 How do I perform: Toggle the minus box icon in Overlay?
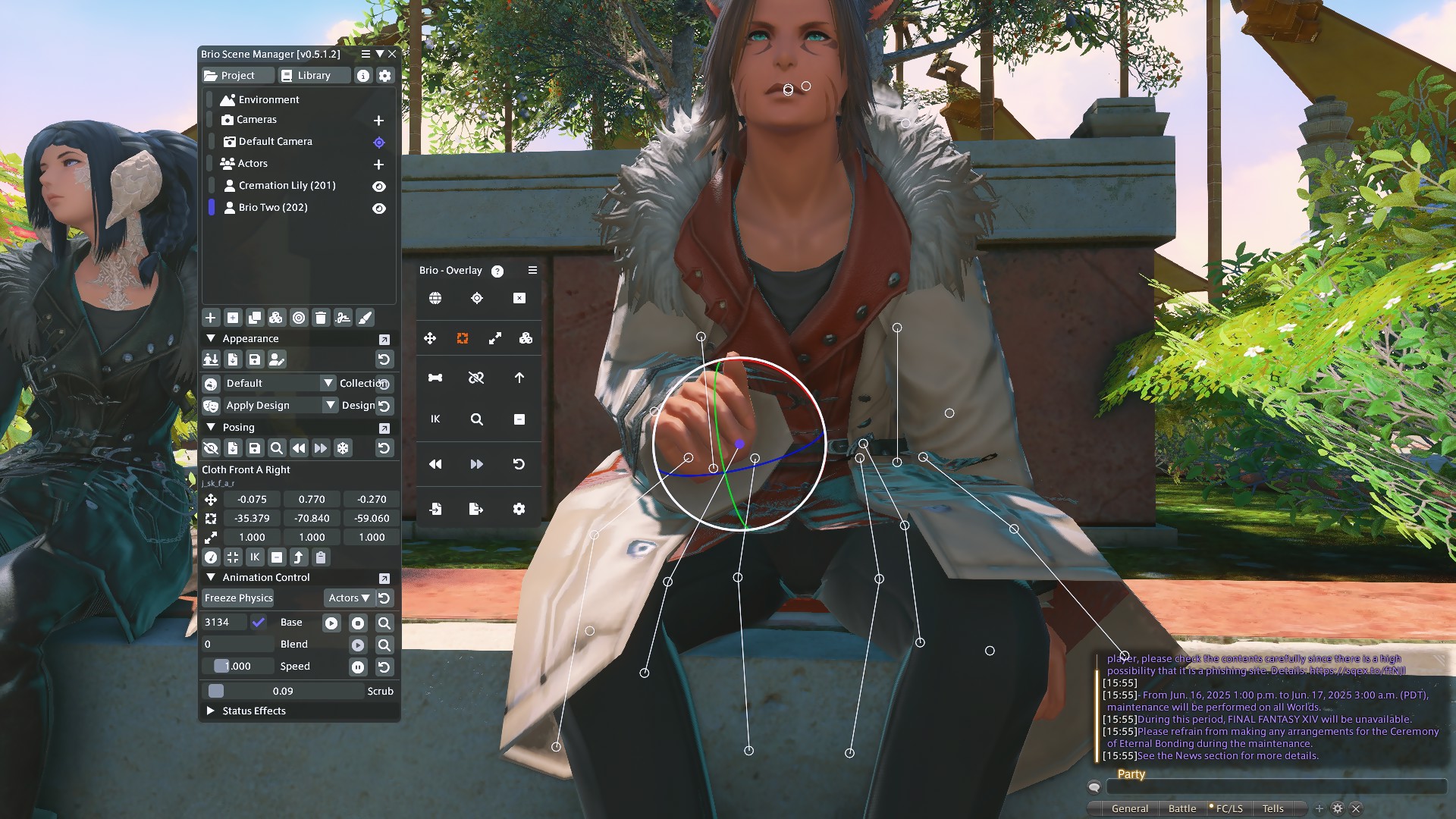pos(519,419)
